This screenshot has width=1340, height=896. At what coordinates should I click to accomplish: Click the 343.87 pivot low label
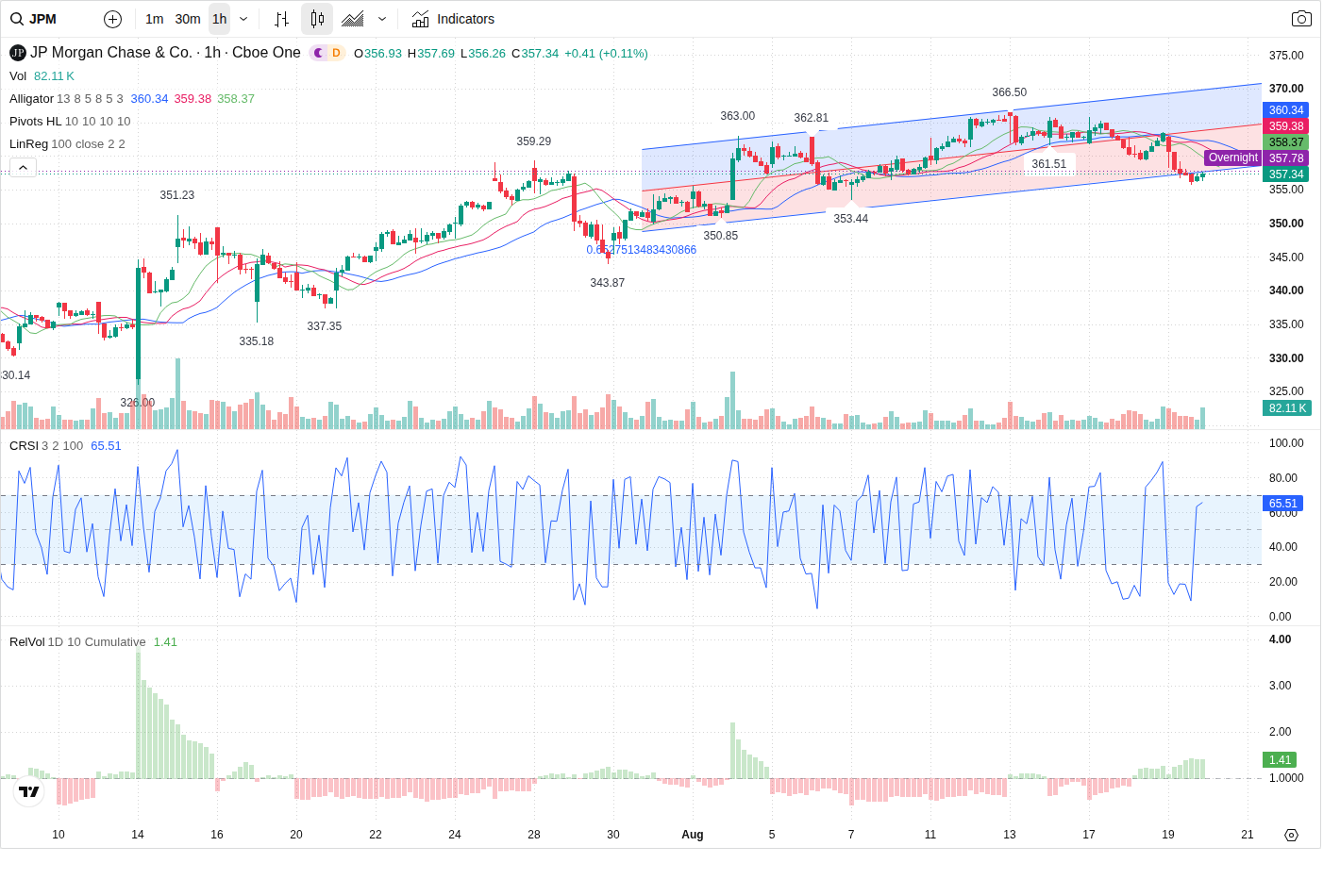coord(608,283)
